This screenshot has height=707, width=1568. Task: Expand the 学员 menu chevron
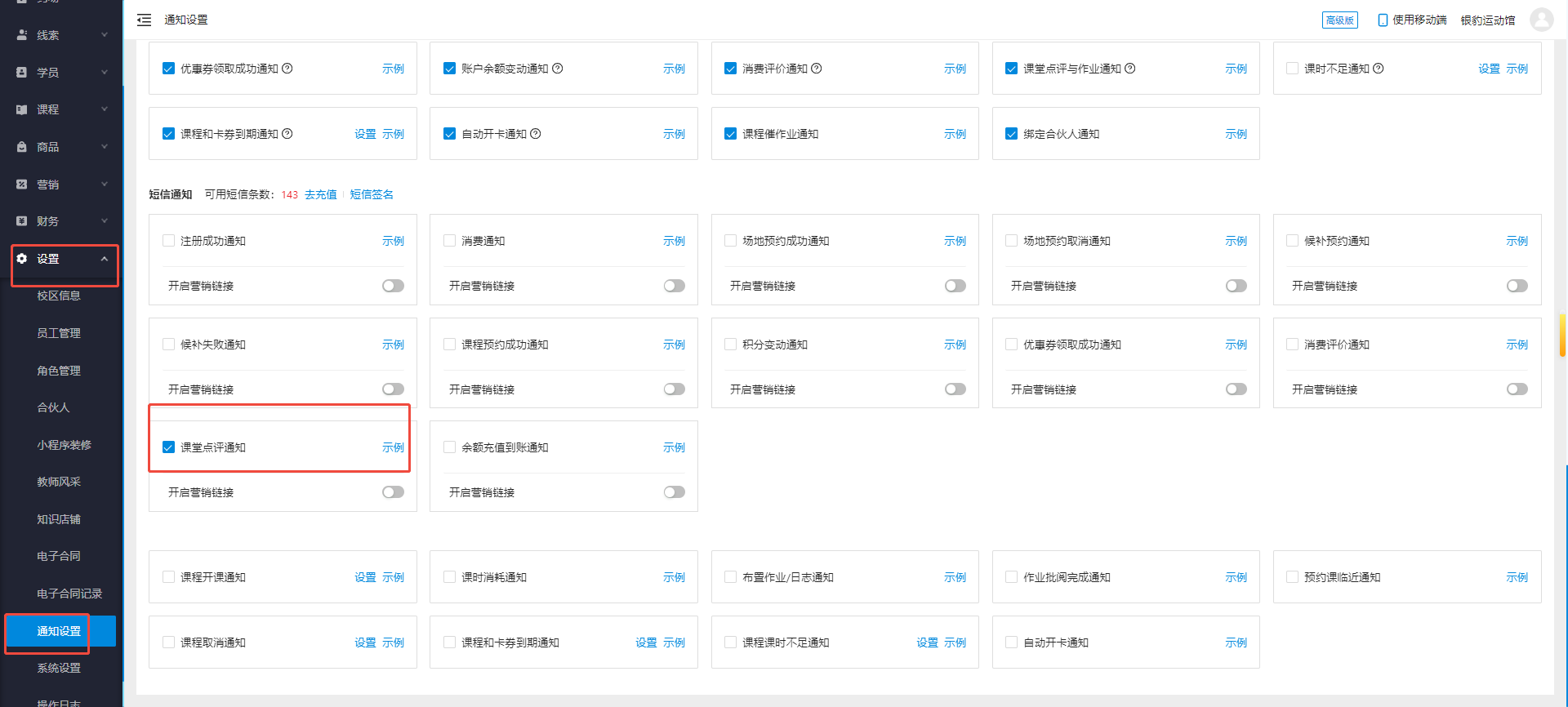coord(105,73)
